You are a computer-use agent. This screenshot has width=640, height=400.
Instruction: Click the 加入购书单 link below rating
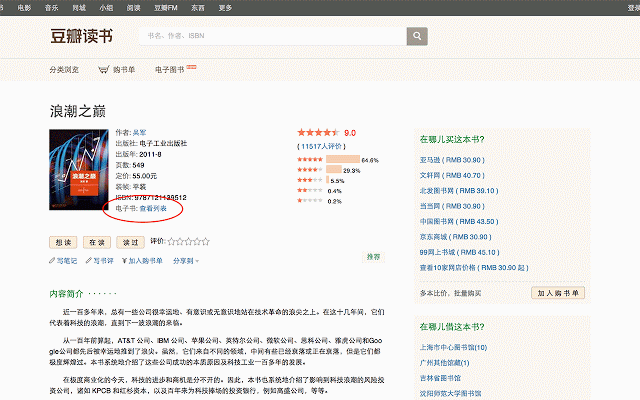point(146,261)
